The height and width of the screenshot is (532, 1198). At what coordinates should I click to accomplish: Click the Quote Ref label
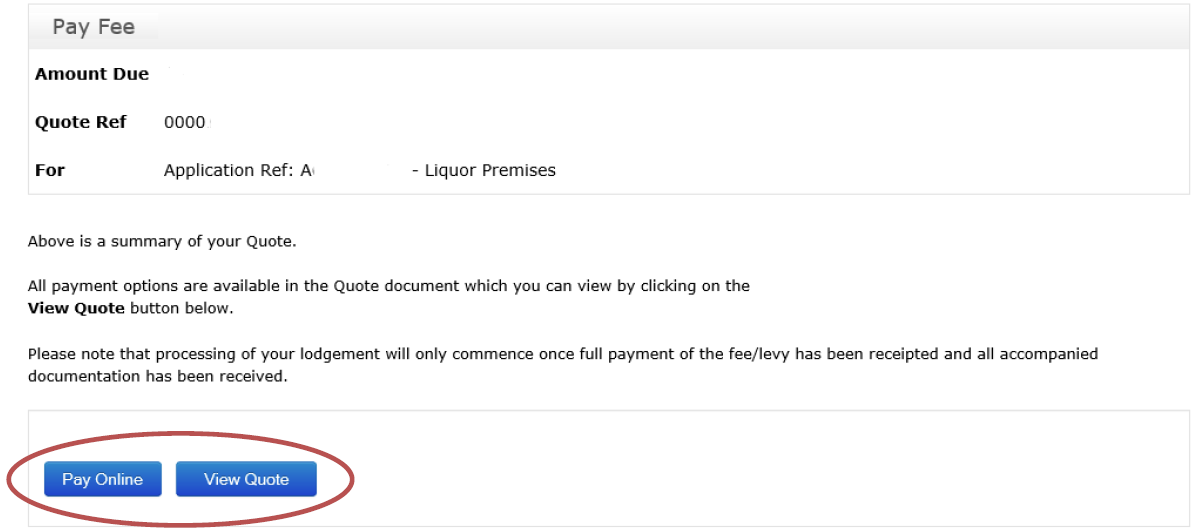[80, 122]
